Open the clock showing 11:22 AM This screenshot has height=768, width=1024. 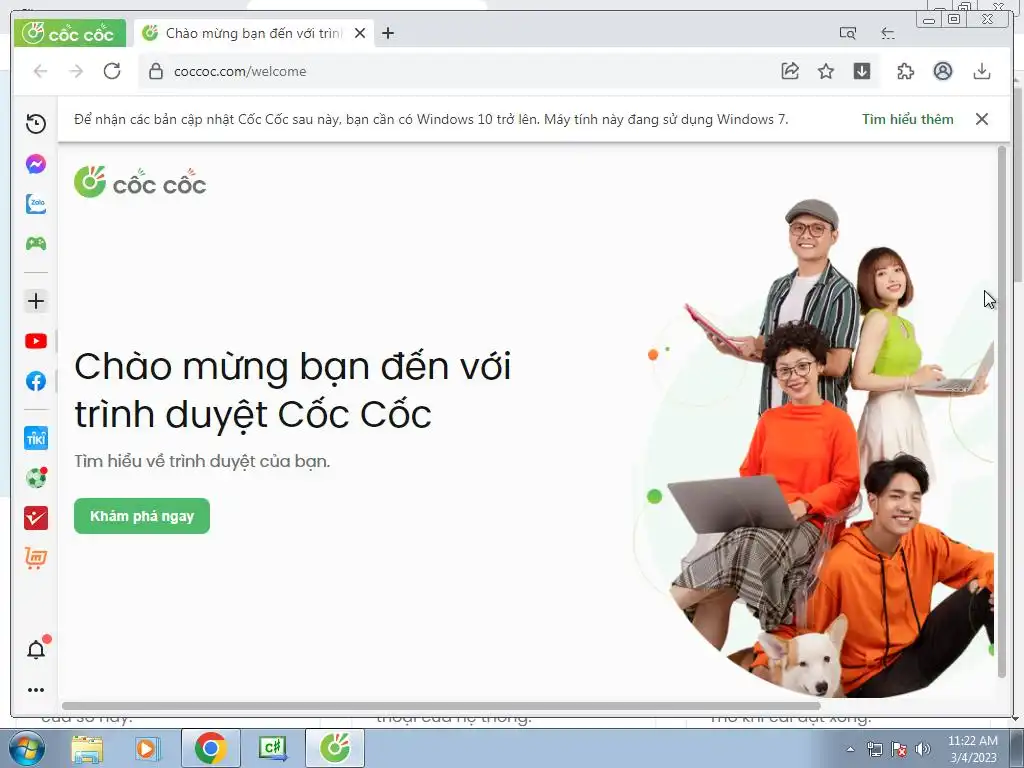973,749
